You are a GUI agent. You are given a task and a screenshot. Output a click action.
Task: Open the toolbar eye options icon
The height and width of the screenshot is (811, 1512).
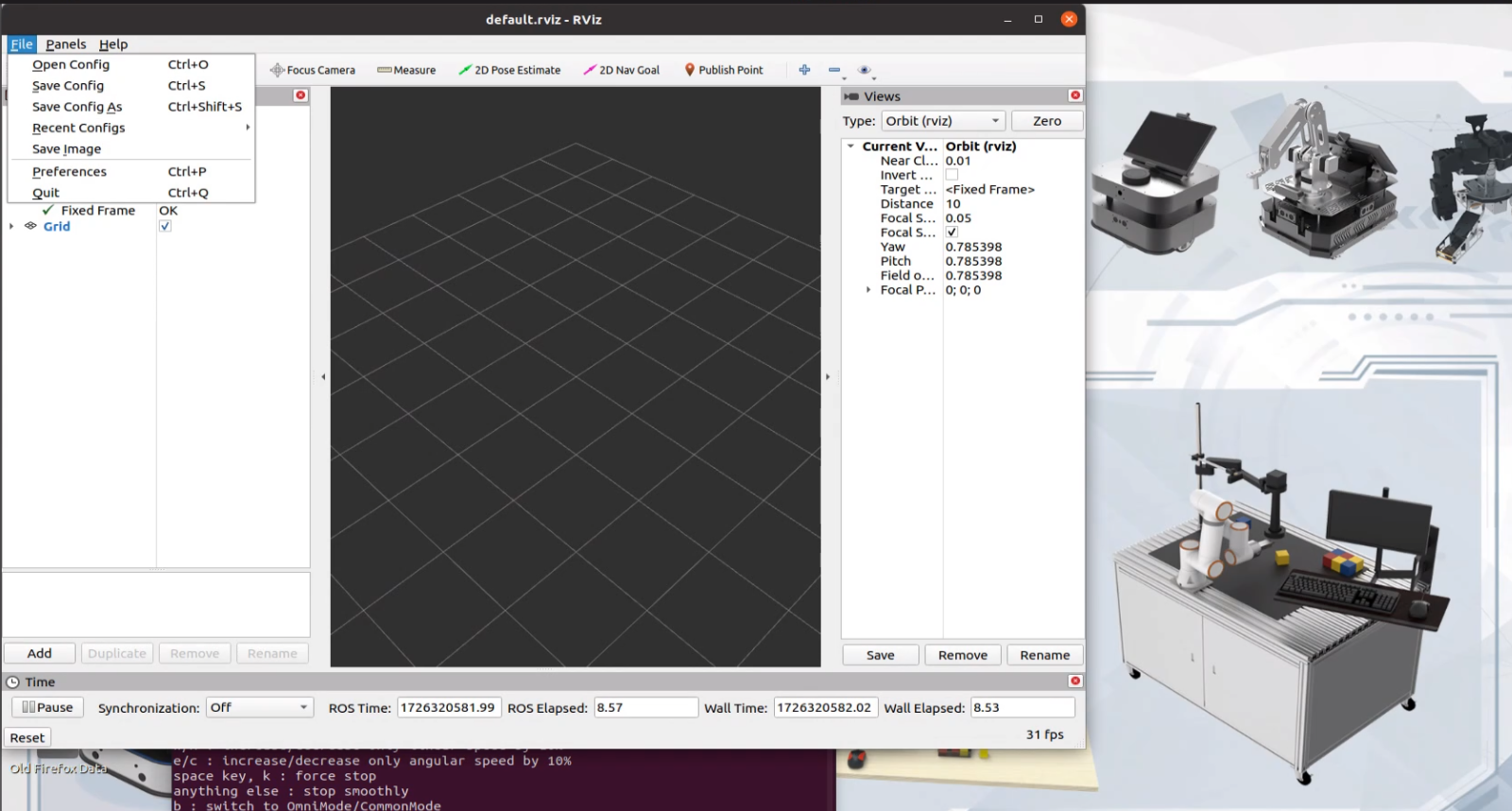click(x=865, y=70)
